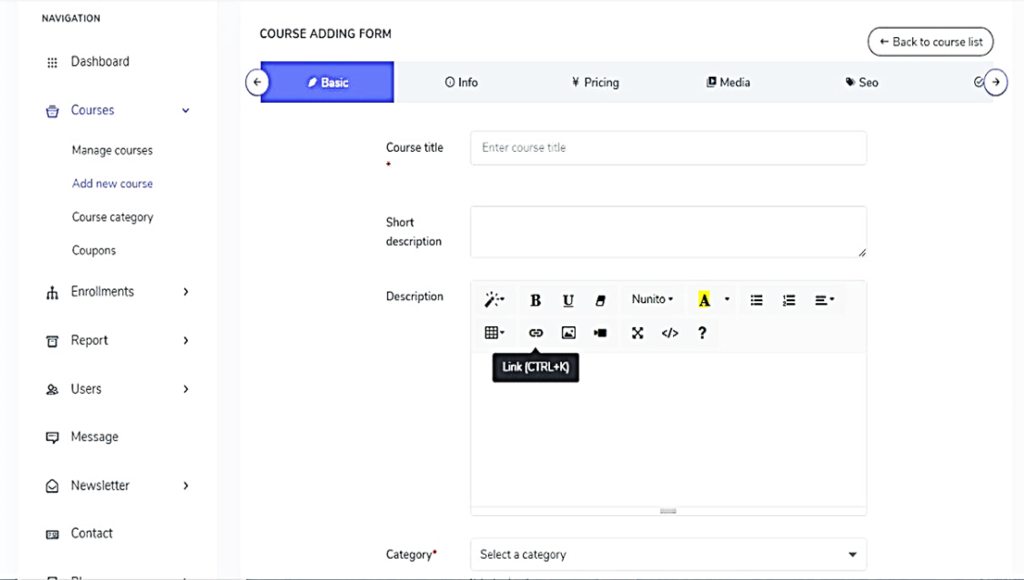1024x580 pixels.
Task: Open Add new course link
Action: [112, 184]
